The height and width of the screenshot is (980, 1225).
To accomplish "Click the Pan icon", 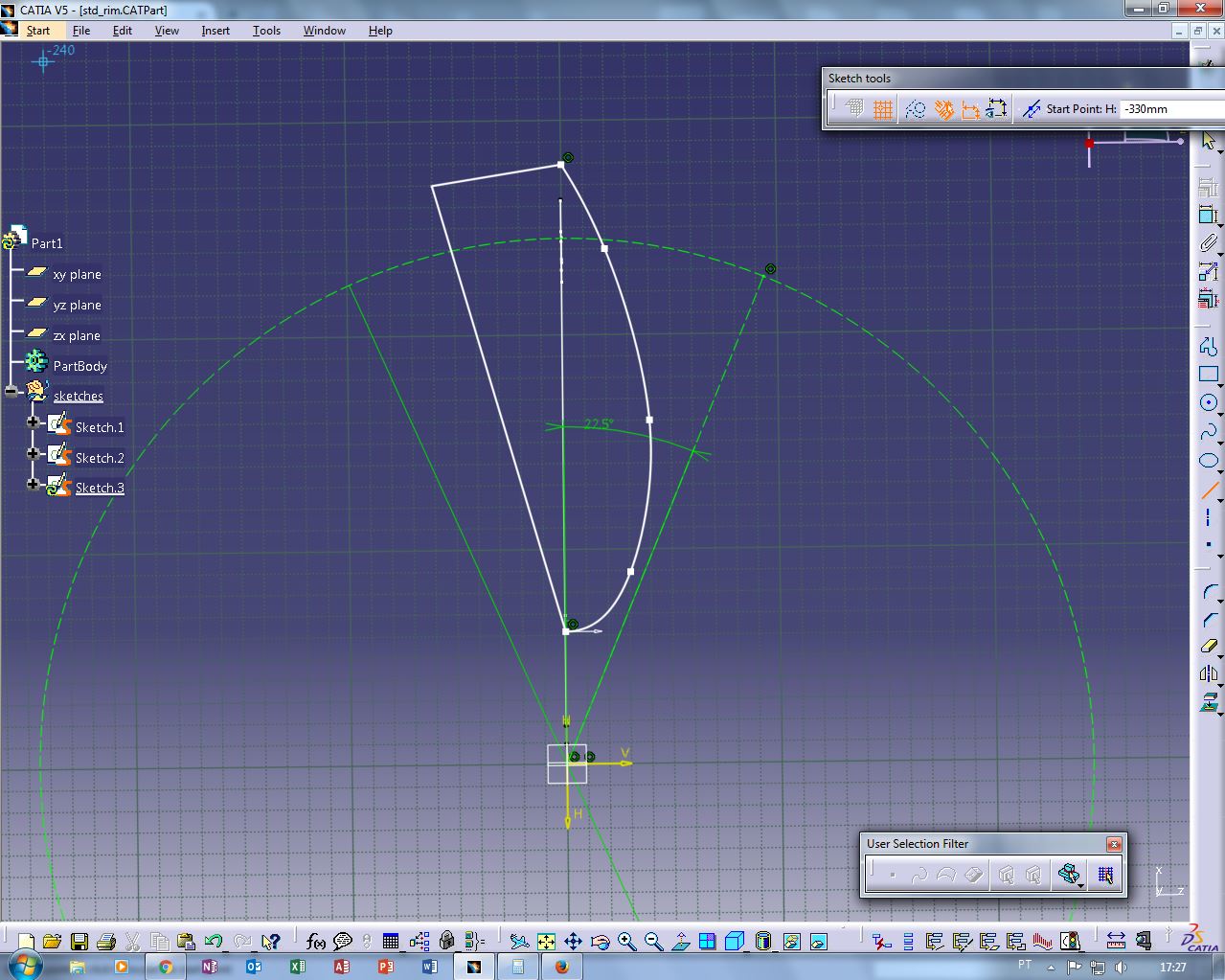I will tap(573, 942).
